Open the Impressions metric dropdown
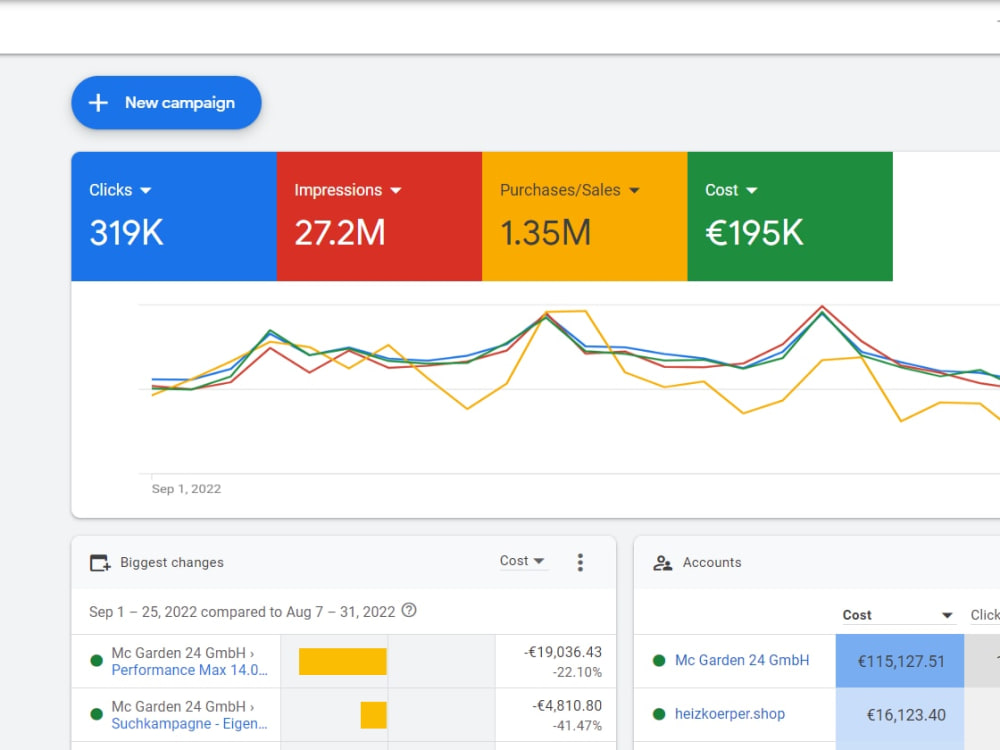Viewport: 1000px width, 750px height. pyautogui.click(x=348, y=190)
